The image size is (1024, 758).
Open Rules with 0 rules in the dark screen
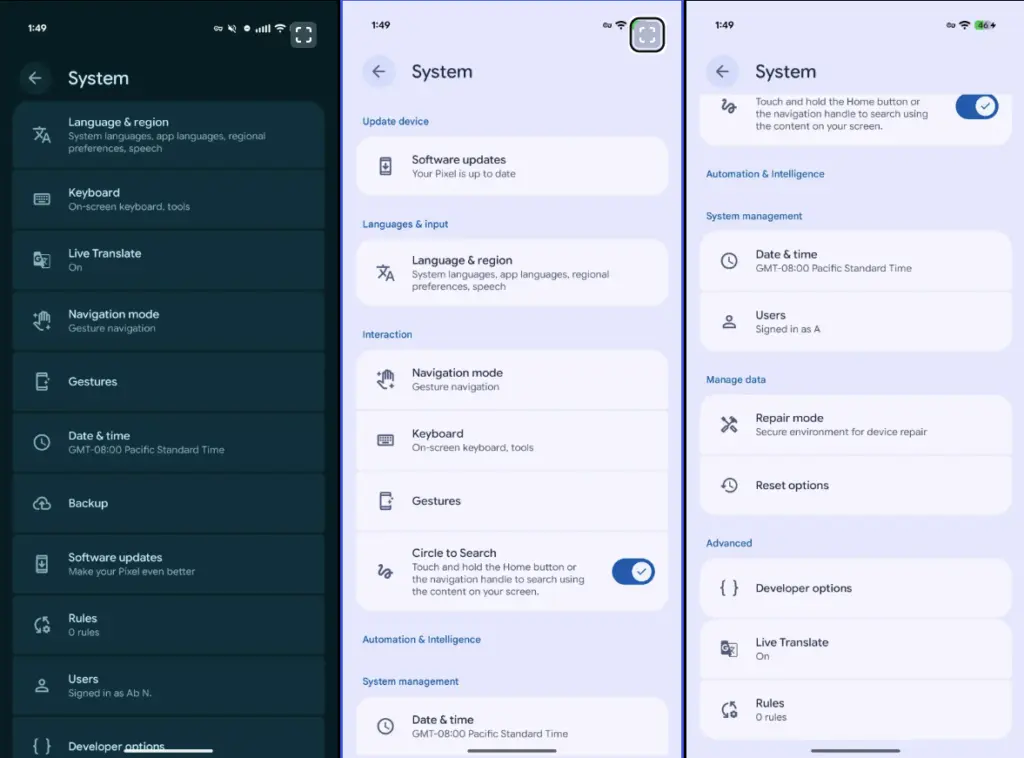(168, 625)
